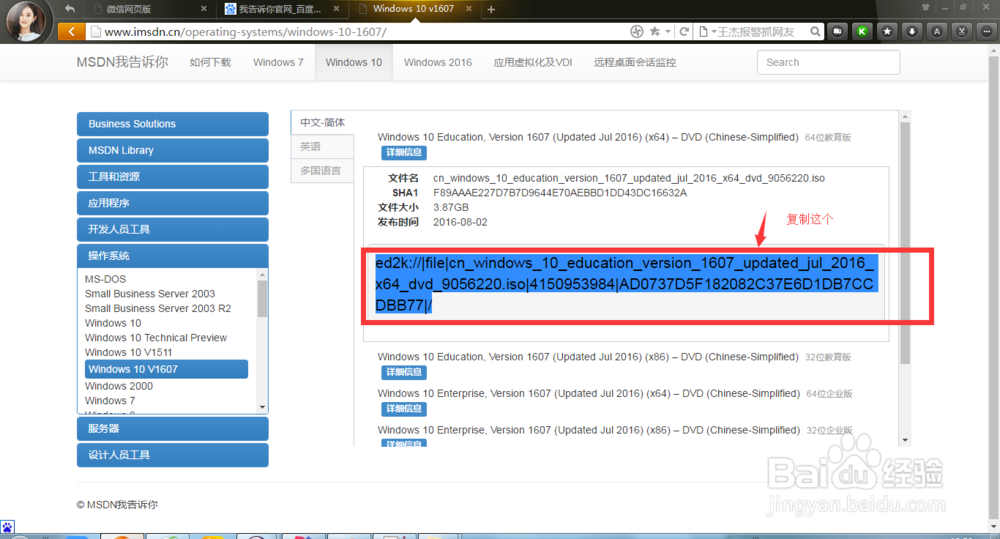Click the download list scroll-down arrow

(905, 440)
